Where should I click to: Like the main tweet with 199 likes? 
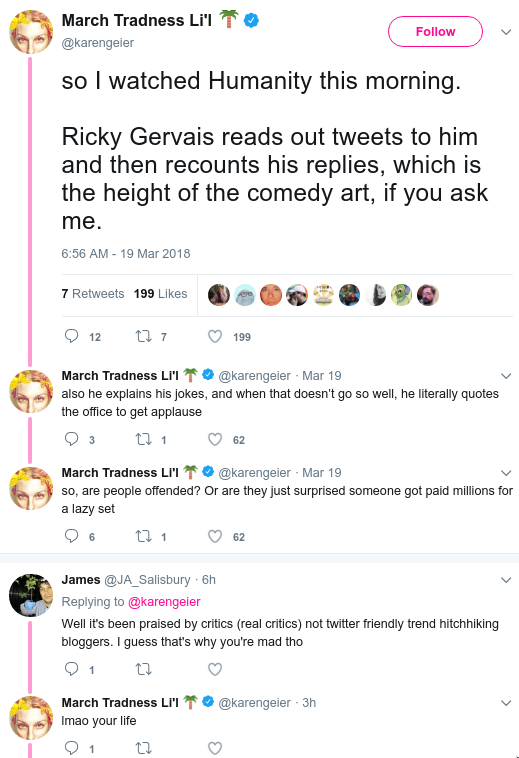pos(215,336)
